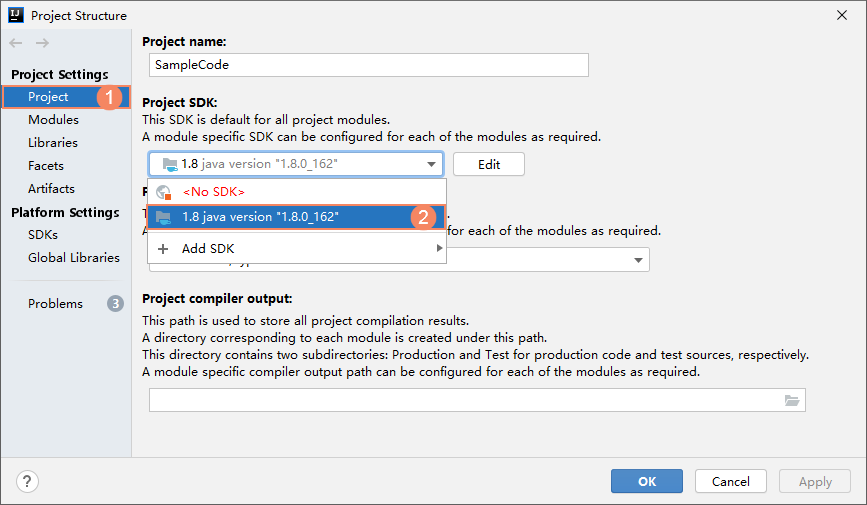Click the Project name text field
The height and width of the screenshot is (505, 867).
point(368,65)
